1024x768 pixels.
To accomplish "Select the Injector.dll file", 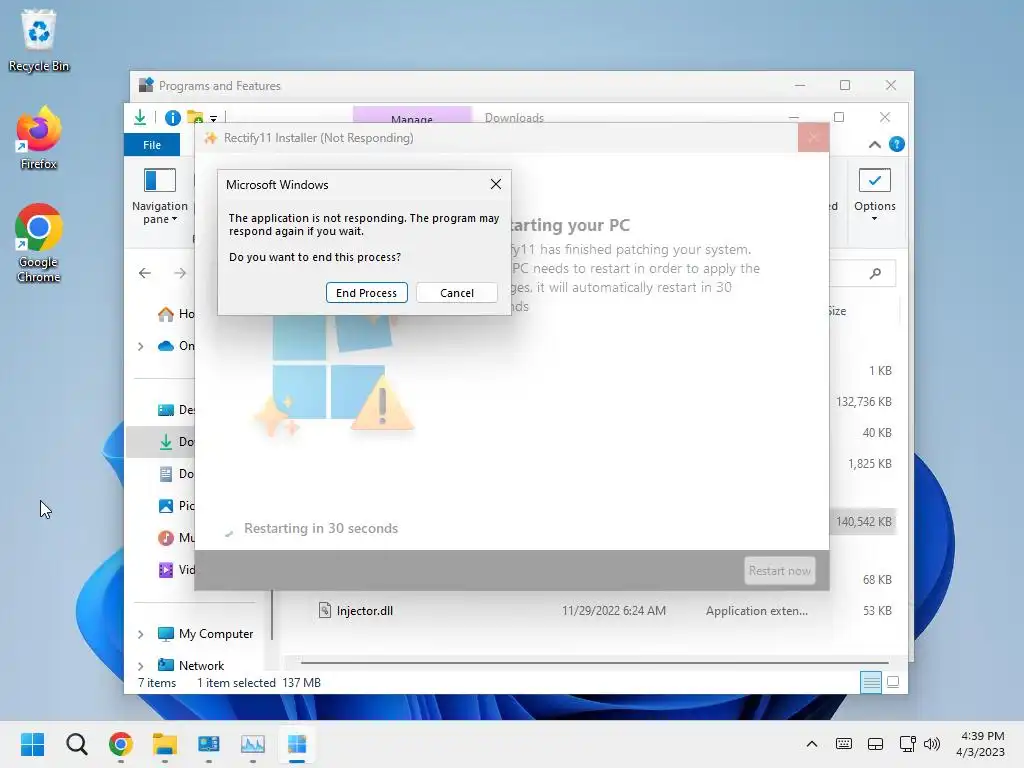I will tap(356, 611).
